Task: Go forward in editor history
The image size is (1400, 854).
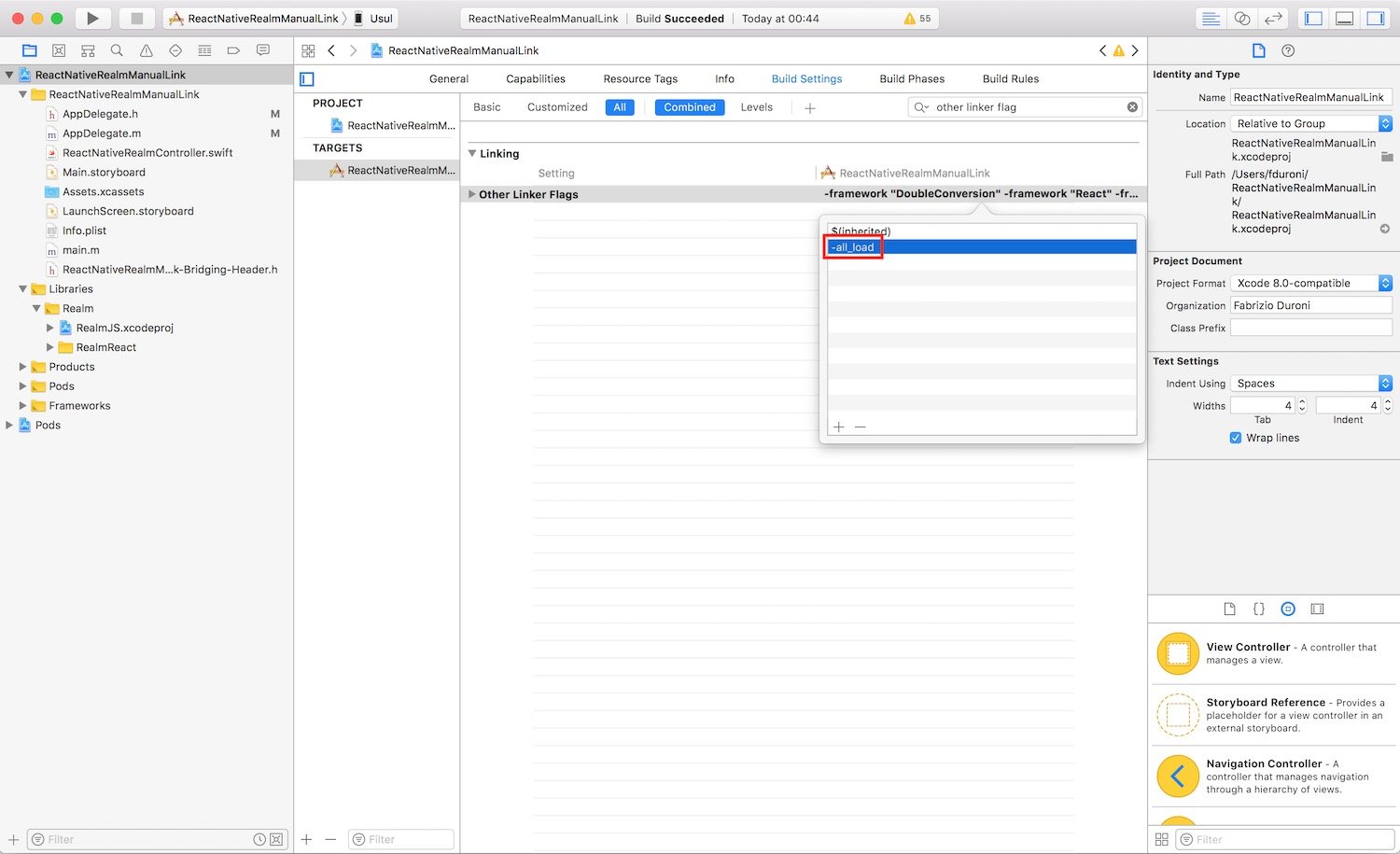Action: click(353, 50)
